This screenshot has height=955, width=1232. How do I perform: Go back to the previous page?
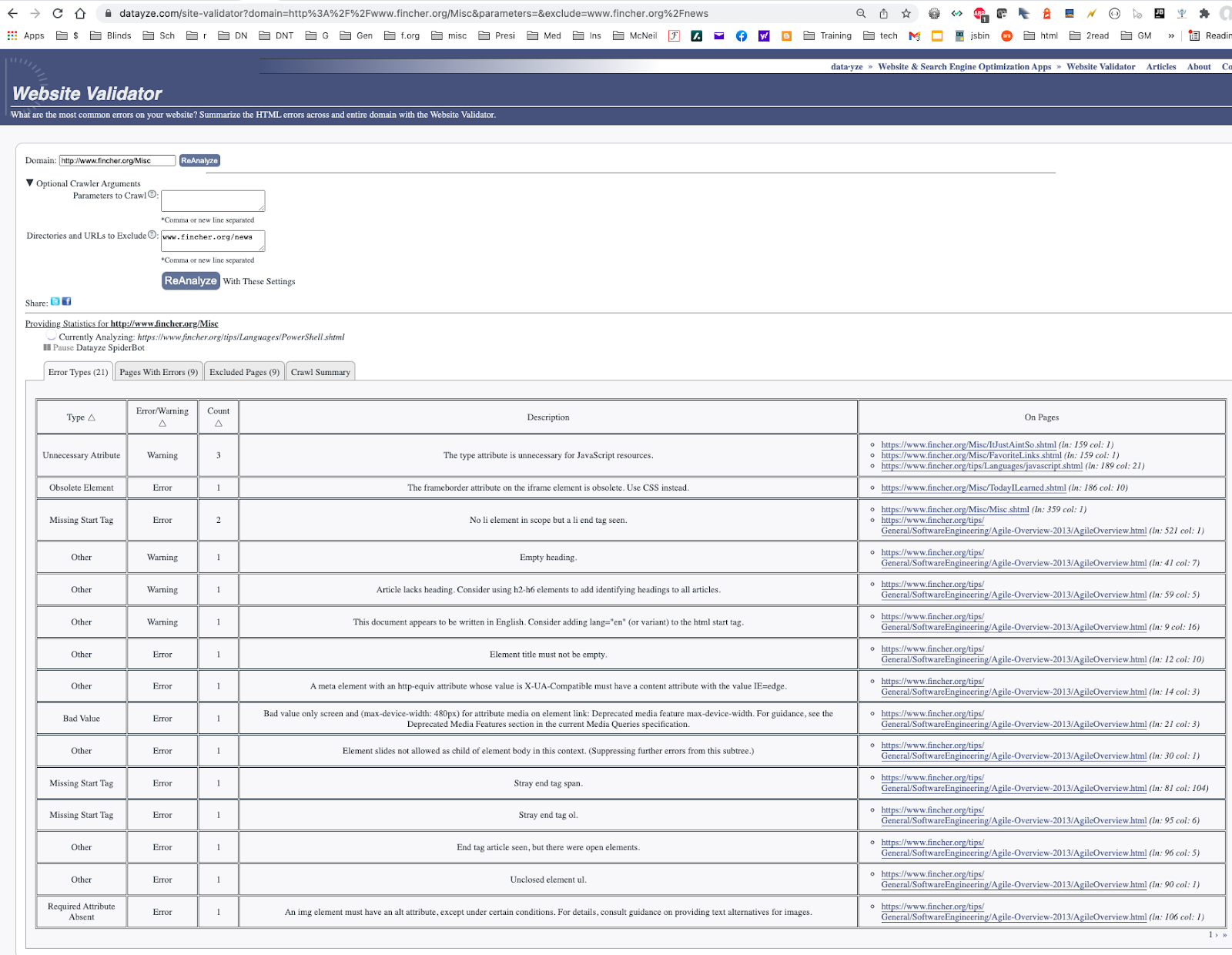coord(12,13)
